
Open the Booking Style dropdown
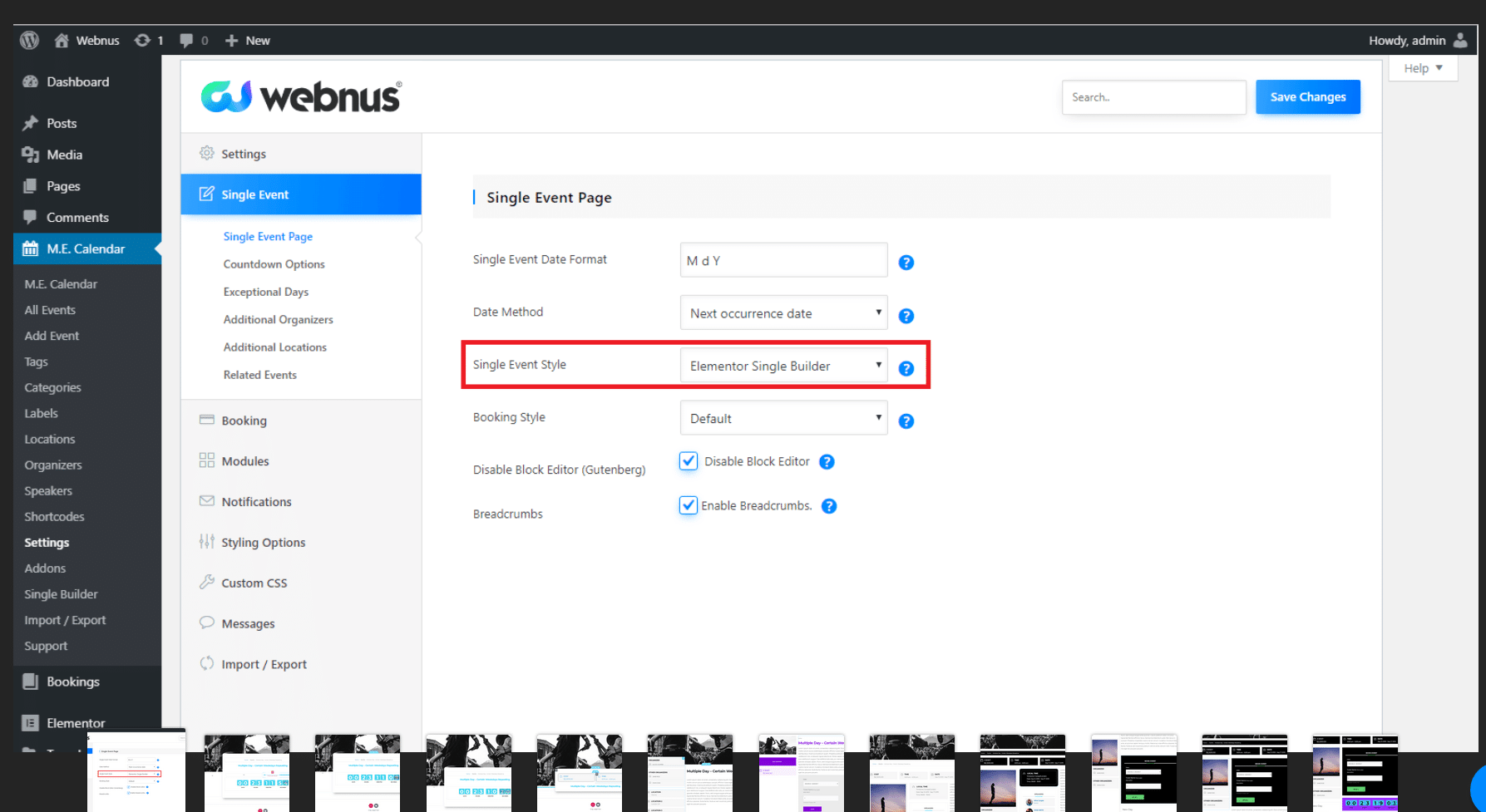tap(782, 417)
